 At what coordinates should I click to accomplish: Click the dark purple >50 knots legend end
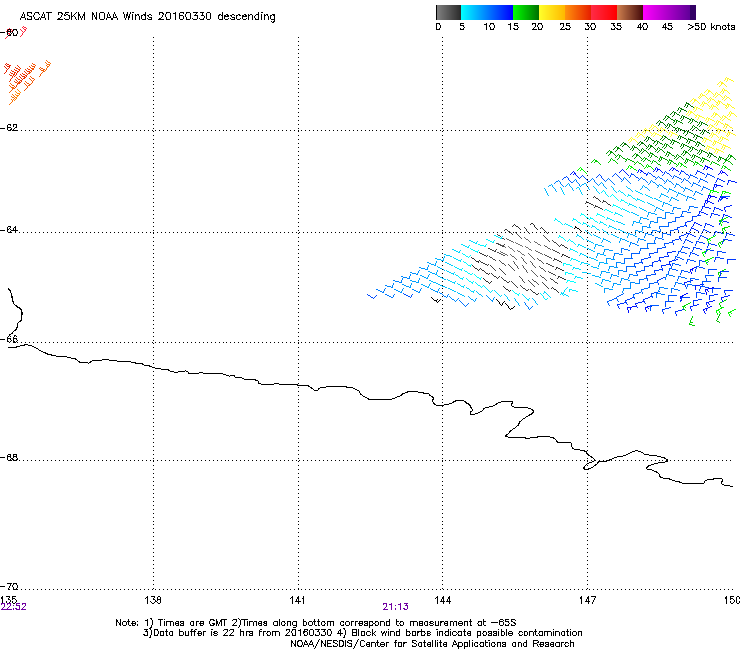coord(692,12)
